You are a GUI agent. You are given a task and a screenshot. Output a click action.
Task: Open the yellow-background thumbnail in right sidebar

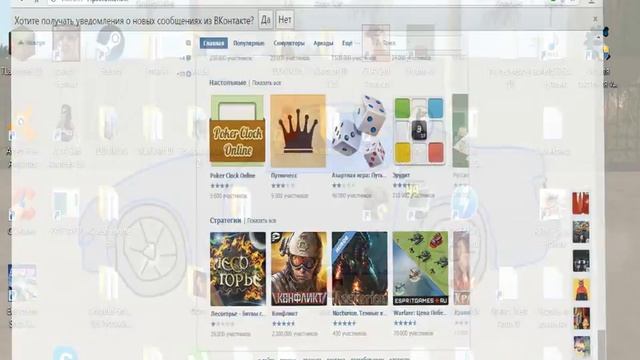(x=581, y=289)
